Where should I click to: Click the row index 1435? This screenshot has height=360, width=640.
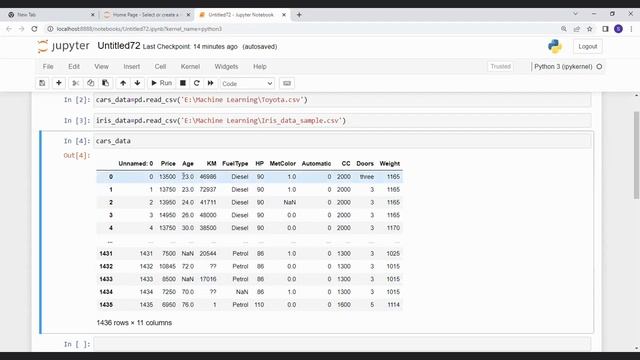[106, 305]
